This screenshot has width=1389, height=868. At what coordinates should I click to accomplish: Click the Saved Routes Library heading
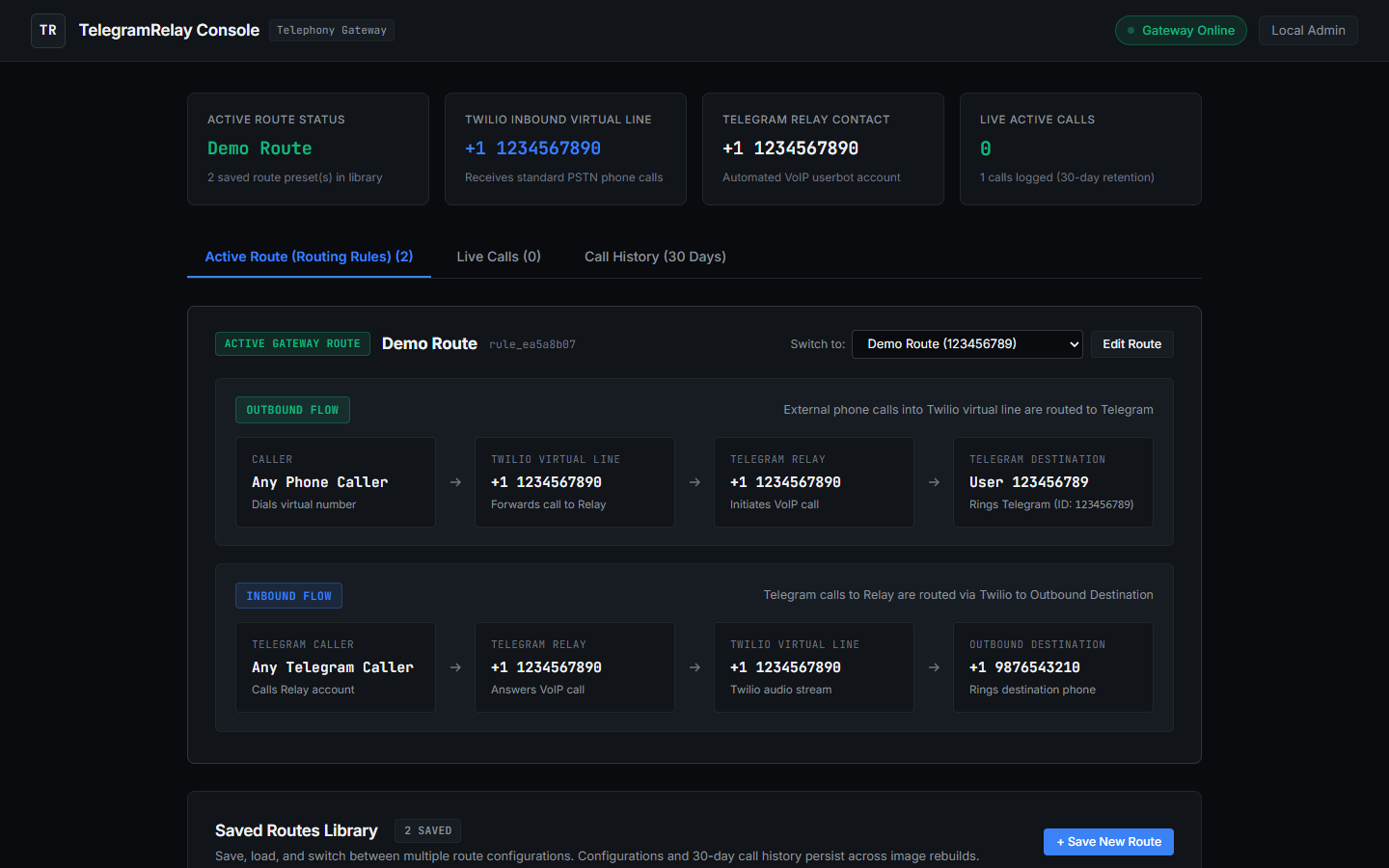tap(296, 831)
